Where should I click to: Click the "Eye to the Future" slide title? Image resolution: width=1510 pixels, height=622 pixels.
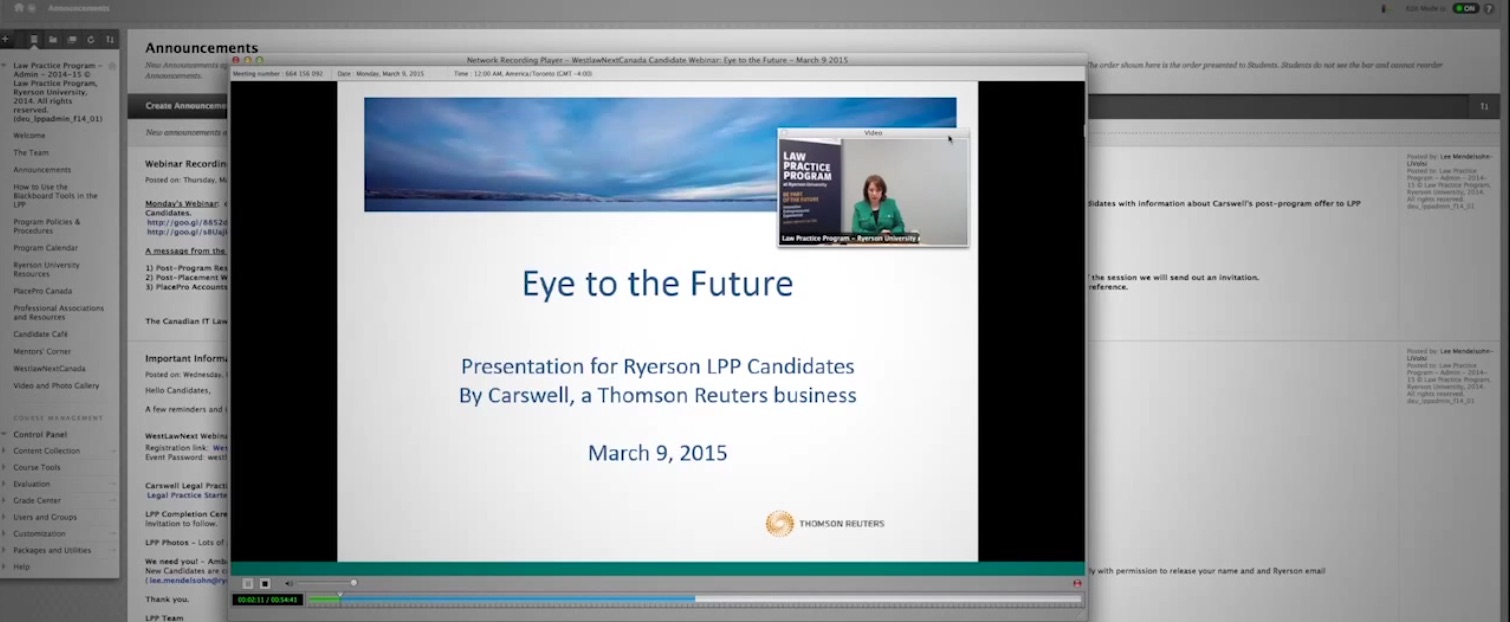(x=657, y=284)
